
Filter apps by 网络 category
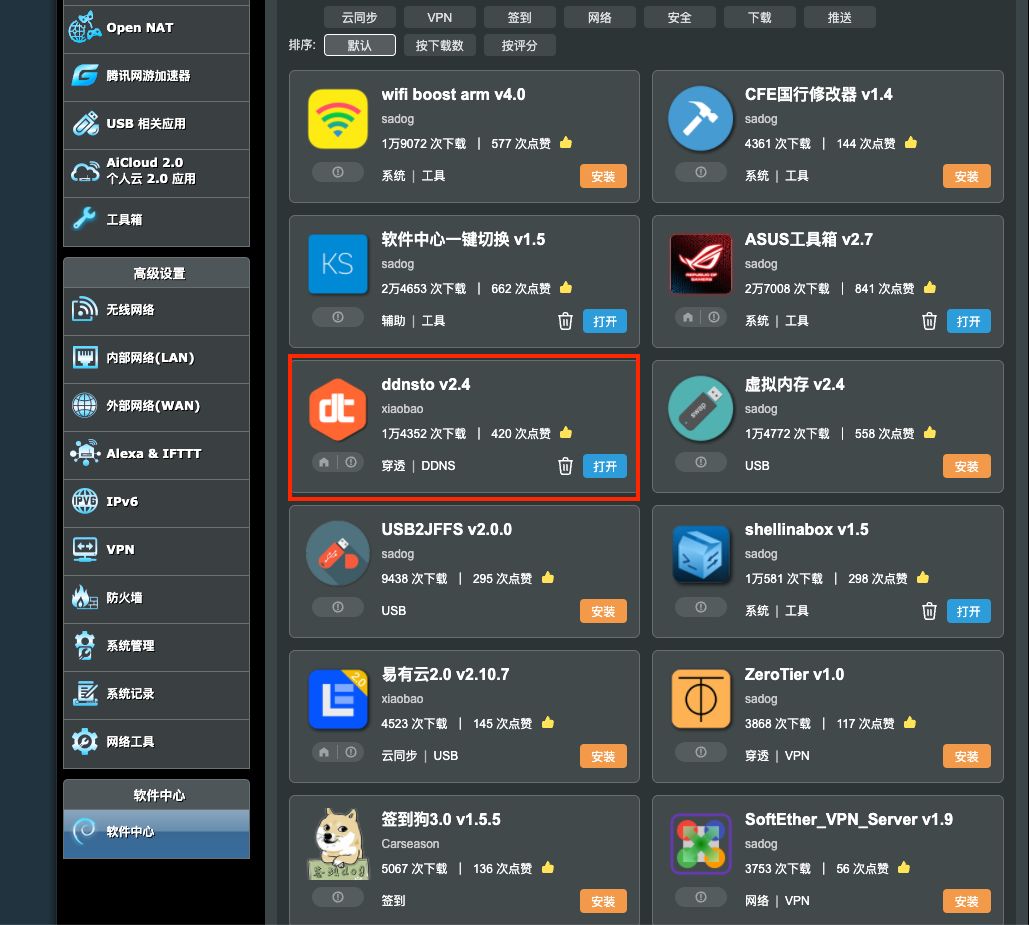point(600,18)
